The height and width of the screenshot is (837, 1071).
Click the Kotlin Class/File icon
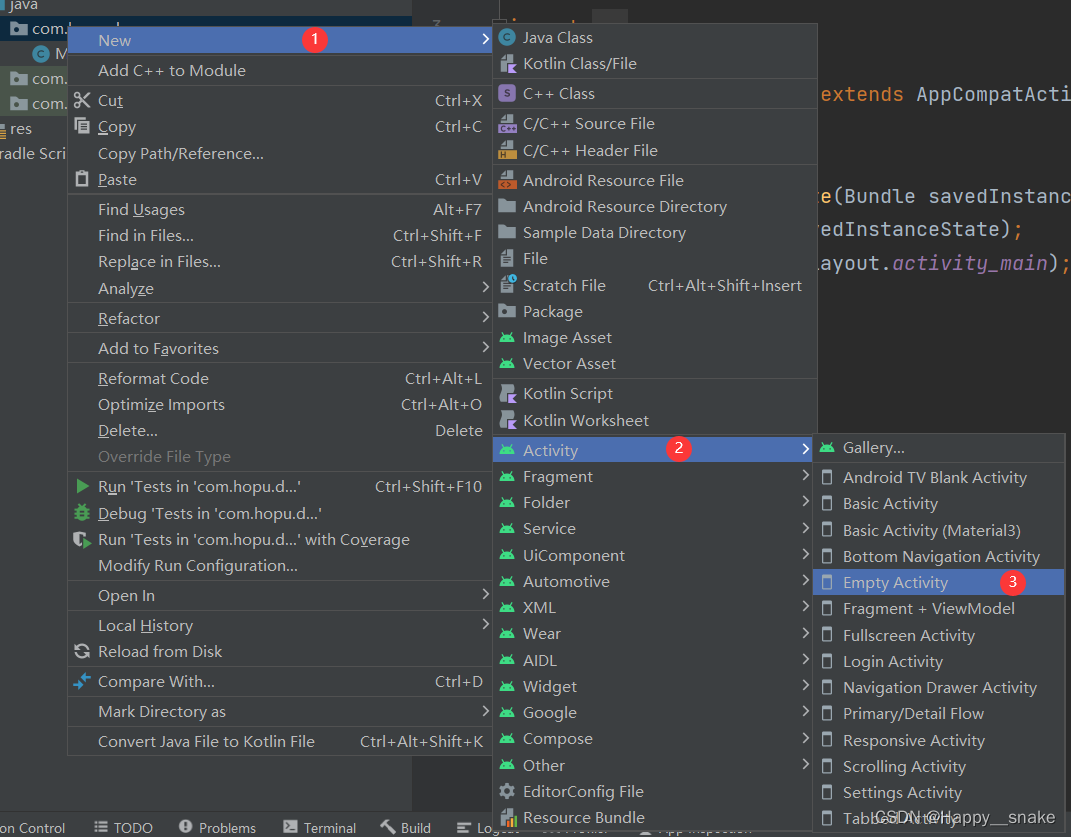click(x=507, y=64)
